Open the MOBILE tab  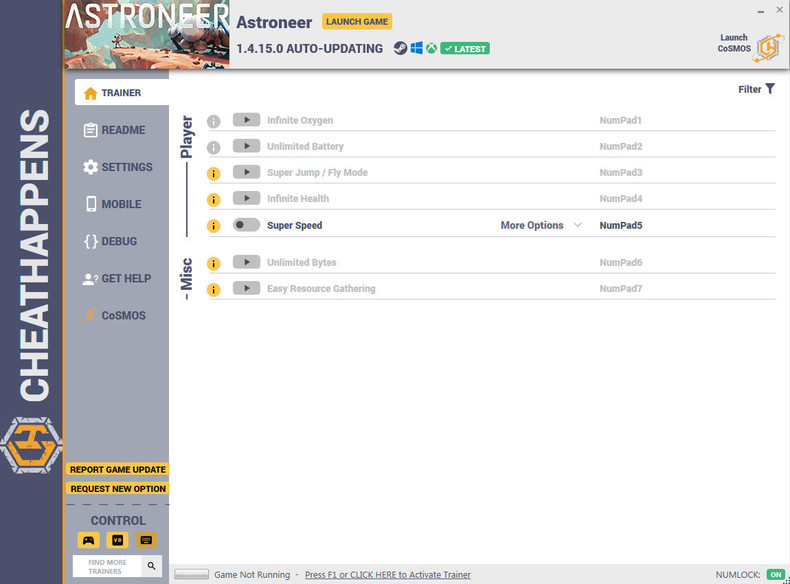coord(114,204)
